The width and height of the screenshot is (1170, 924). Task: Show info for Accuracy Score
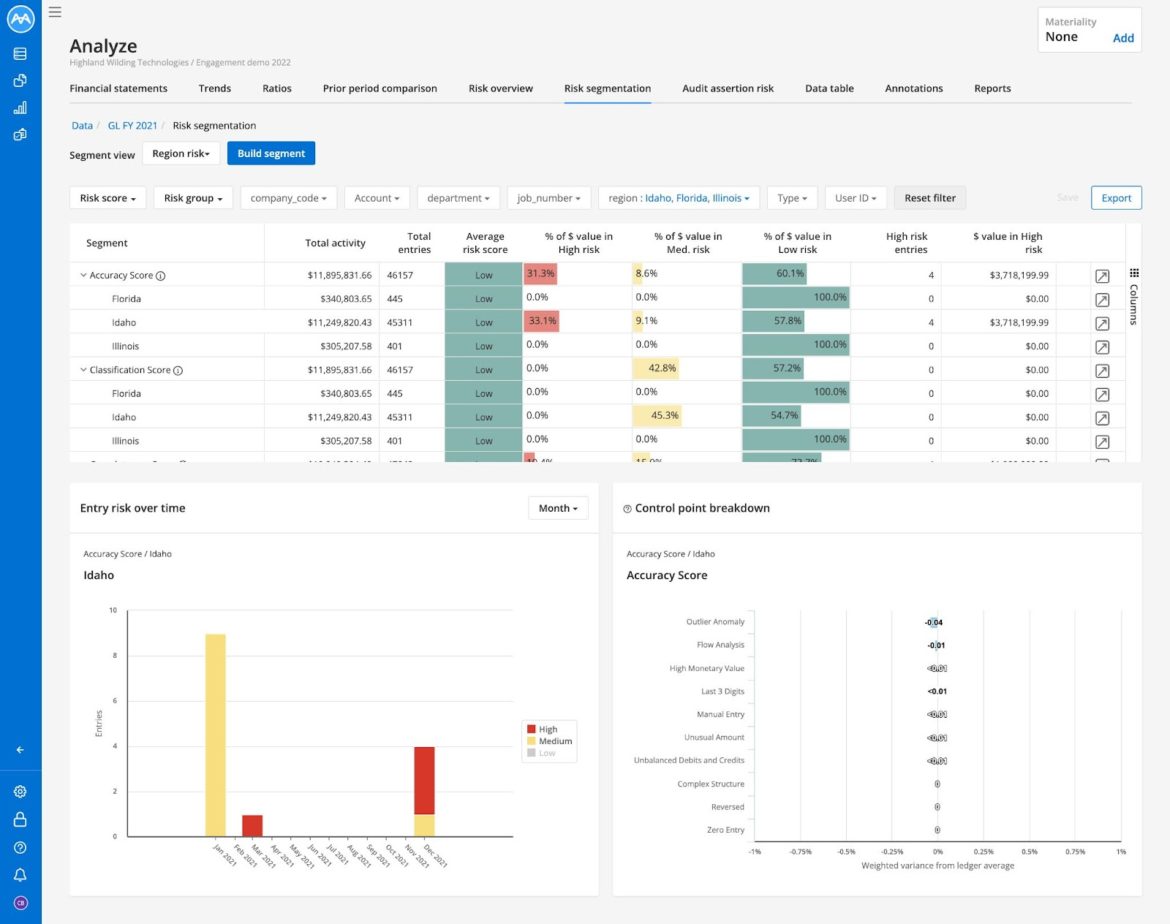[x=160, y=275]
